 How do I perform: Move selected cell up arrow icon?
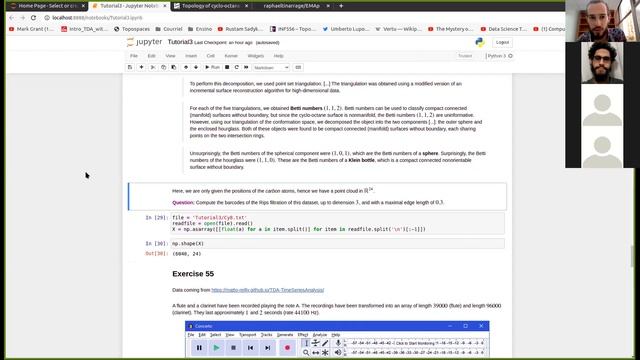click(x=186, y=67)
